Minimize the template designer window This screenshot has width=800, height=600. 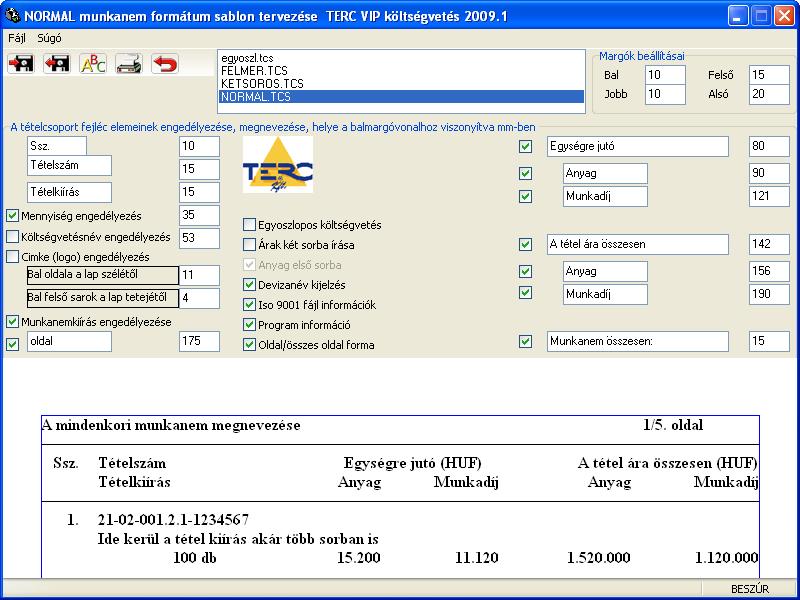click(737, 16)
